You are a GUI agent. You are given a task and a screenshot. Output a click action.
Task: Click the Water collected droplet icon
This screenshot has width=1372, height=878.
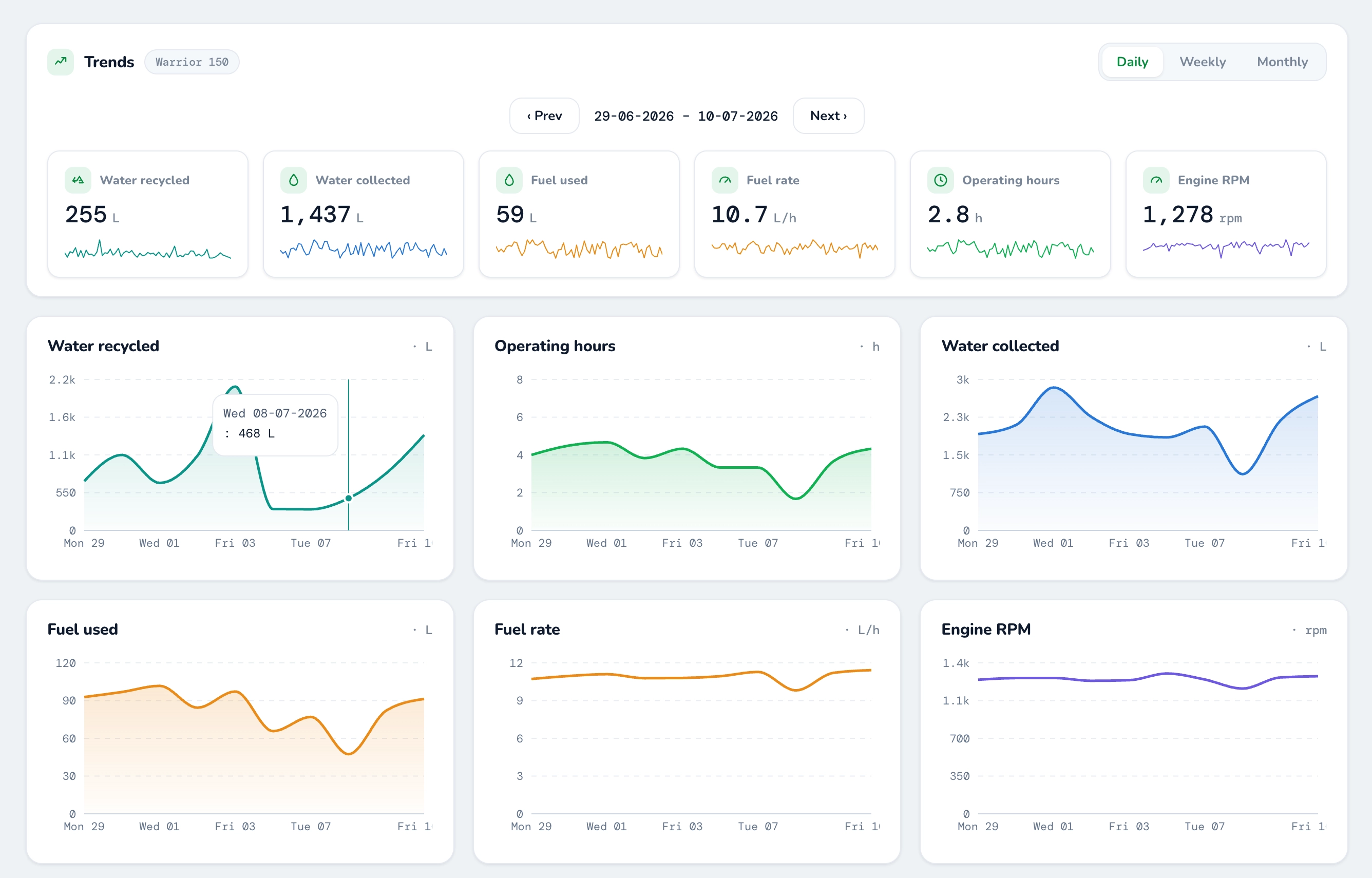(x=294, y=180)
